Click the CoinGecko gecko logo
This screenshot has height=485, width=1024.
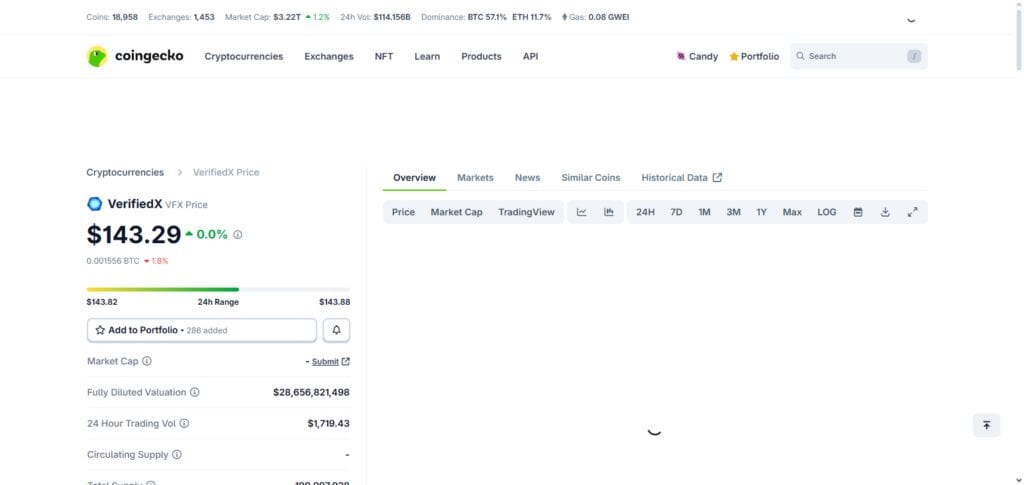(x=97, y=56)
